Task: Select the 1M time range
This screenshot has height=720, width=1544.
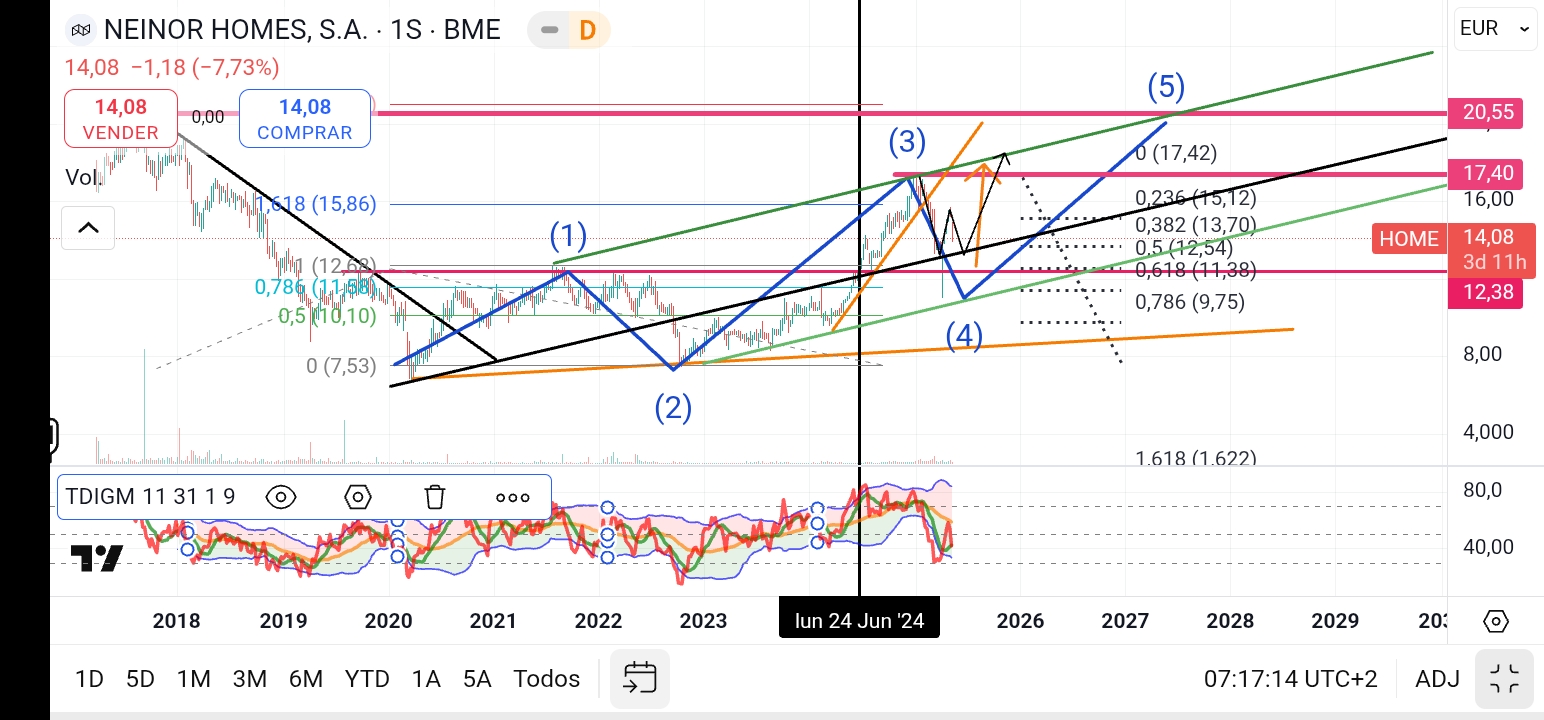Action: 193,679
